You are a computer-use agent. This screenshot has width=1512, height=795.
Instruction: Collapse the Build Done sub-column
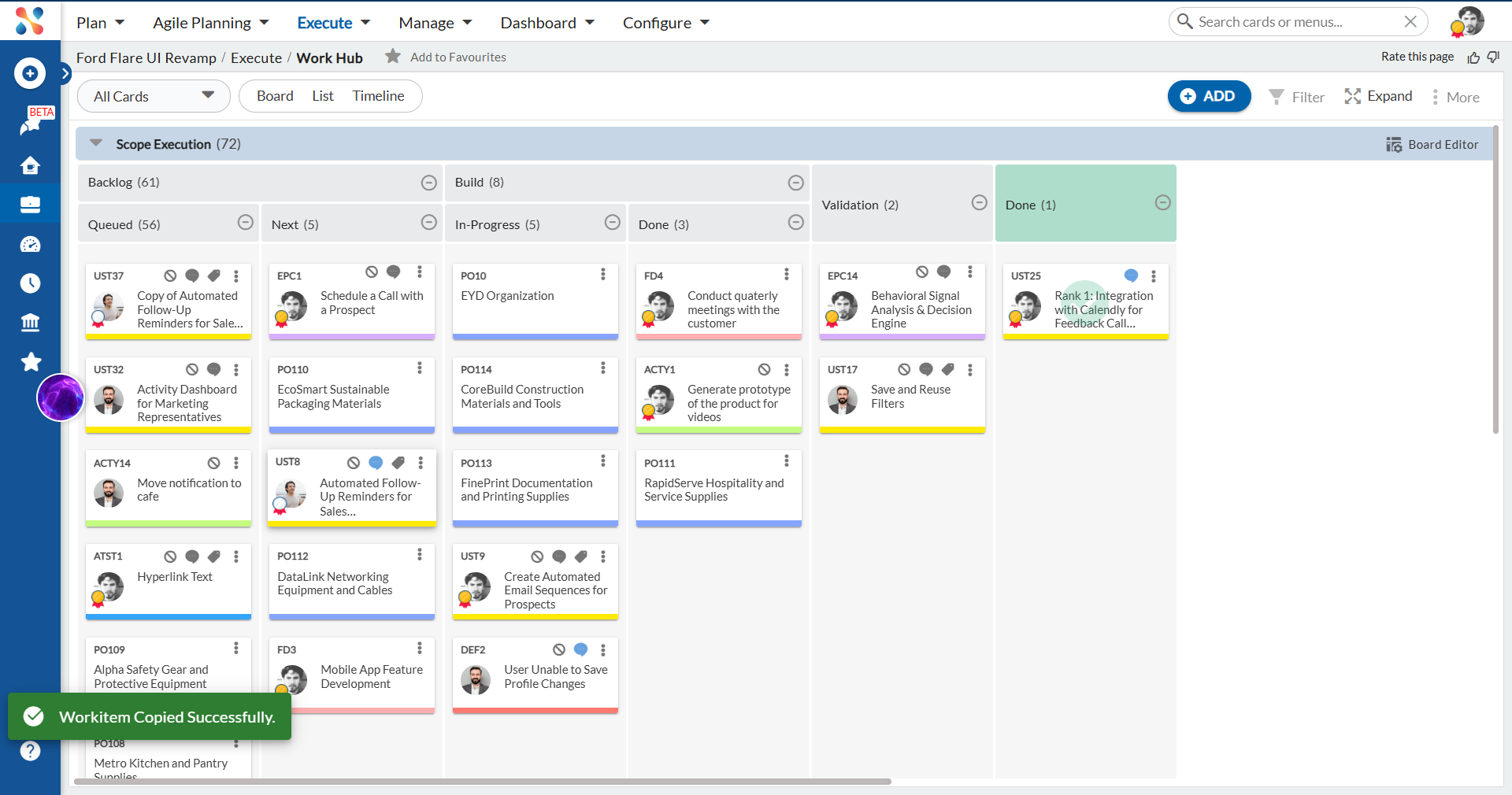pyautogui.click(x=796, y=223)
